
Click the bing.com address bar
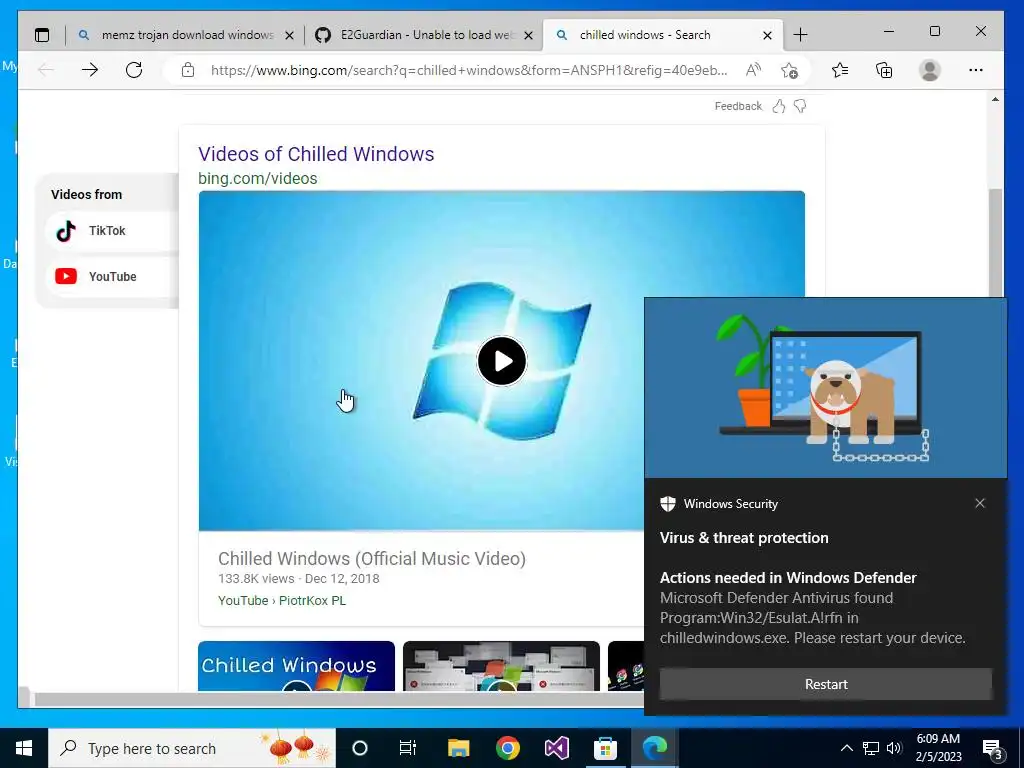[468, 71]
